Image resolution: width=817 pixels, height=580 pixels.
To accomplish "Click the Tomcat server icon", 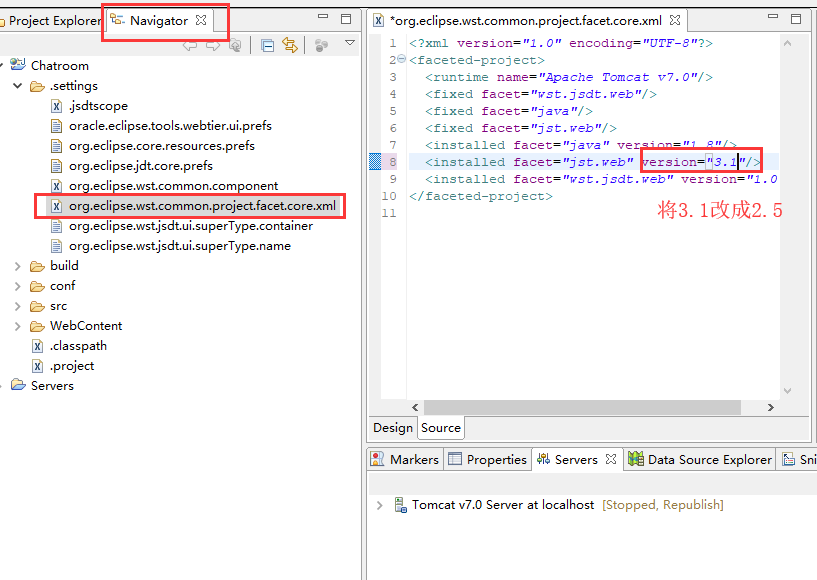I will [x=400, y=505].
